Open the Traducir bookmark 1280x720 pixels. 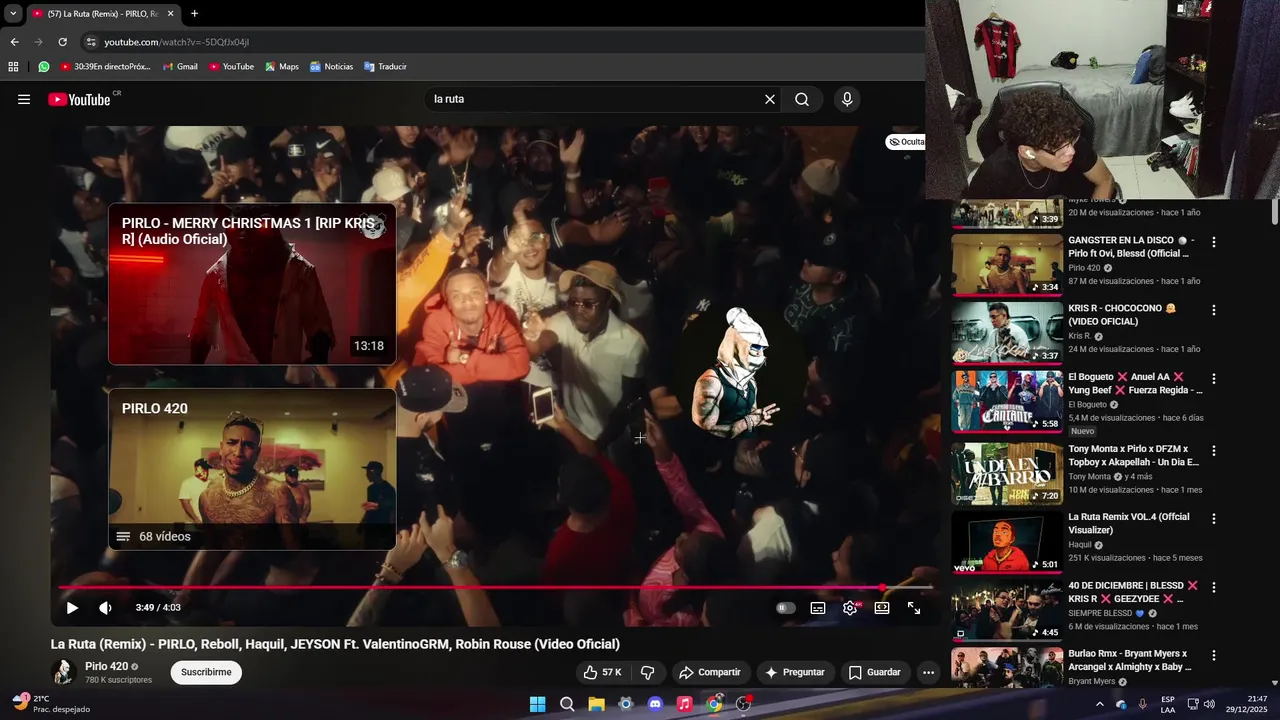click(385, 67)
